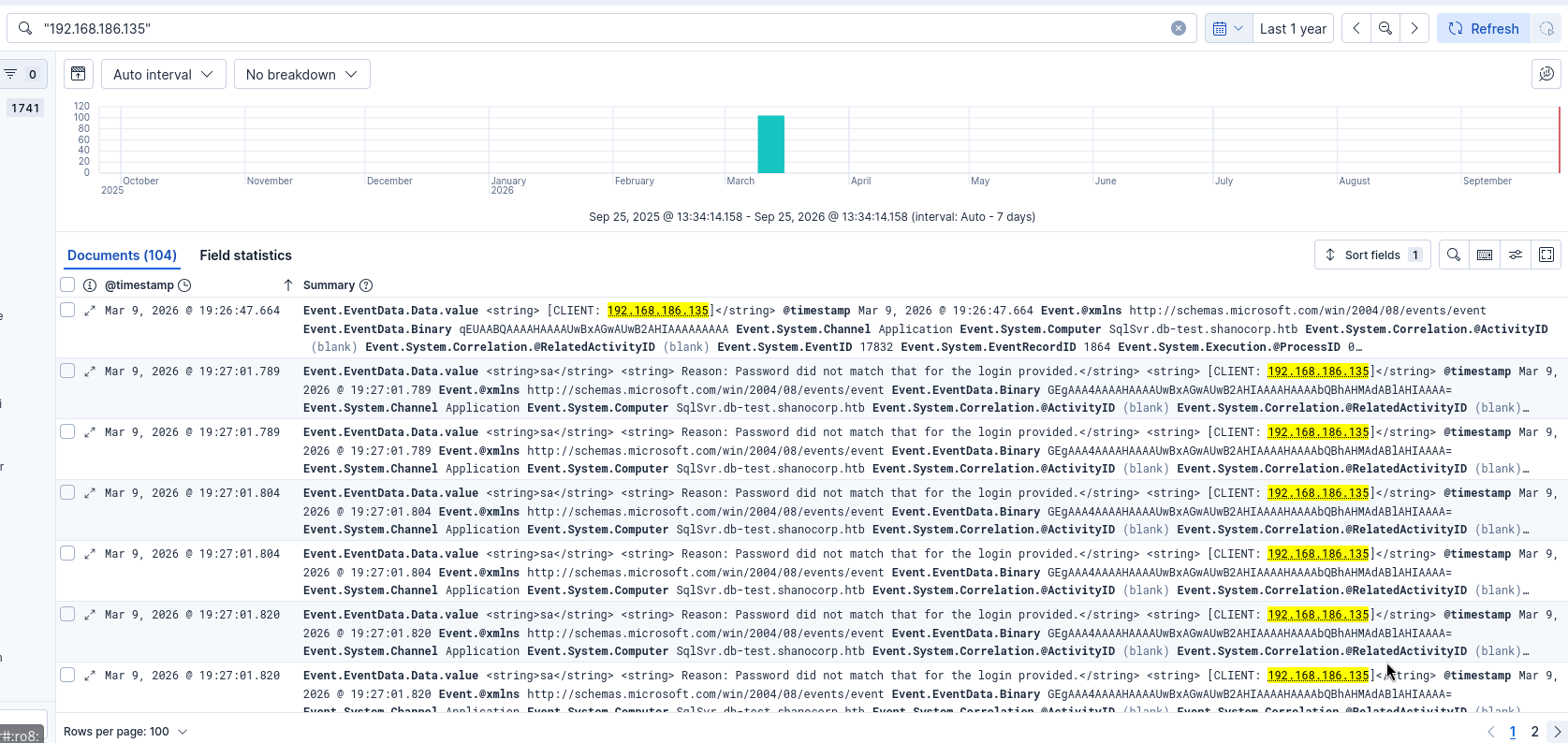
Task: Enter full screen table view
Action: [1546, 255]
